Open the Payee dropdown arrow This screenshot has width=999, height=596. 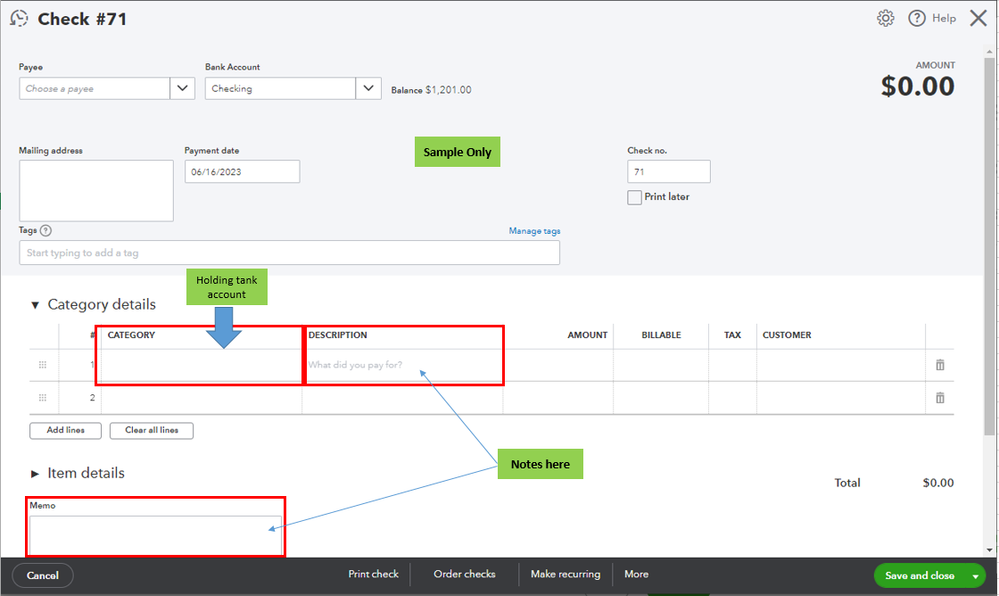pos(182,88)
